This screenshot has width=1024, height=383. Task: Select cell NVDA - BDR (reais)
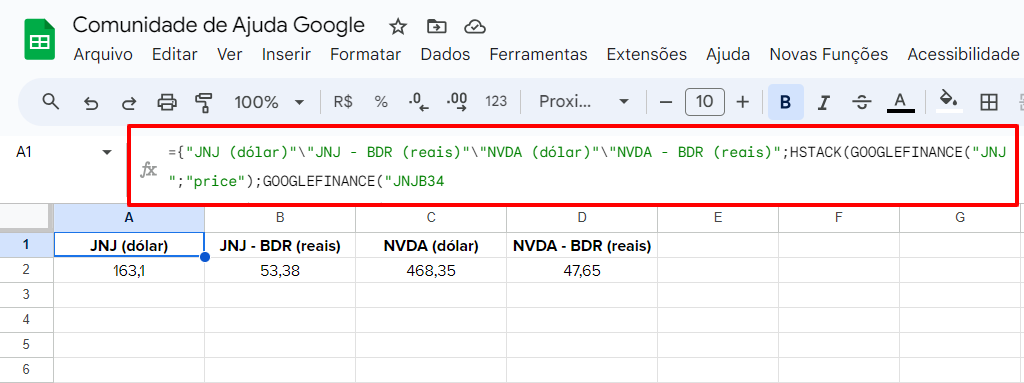tap(582, 245)
